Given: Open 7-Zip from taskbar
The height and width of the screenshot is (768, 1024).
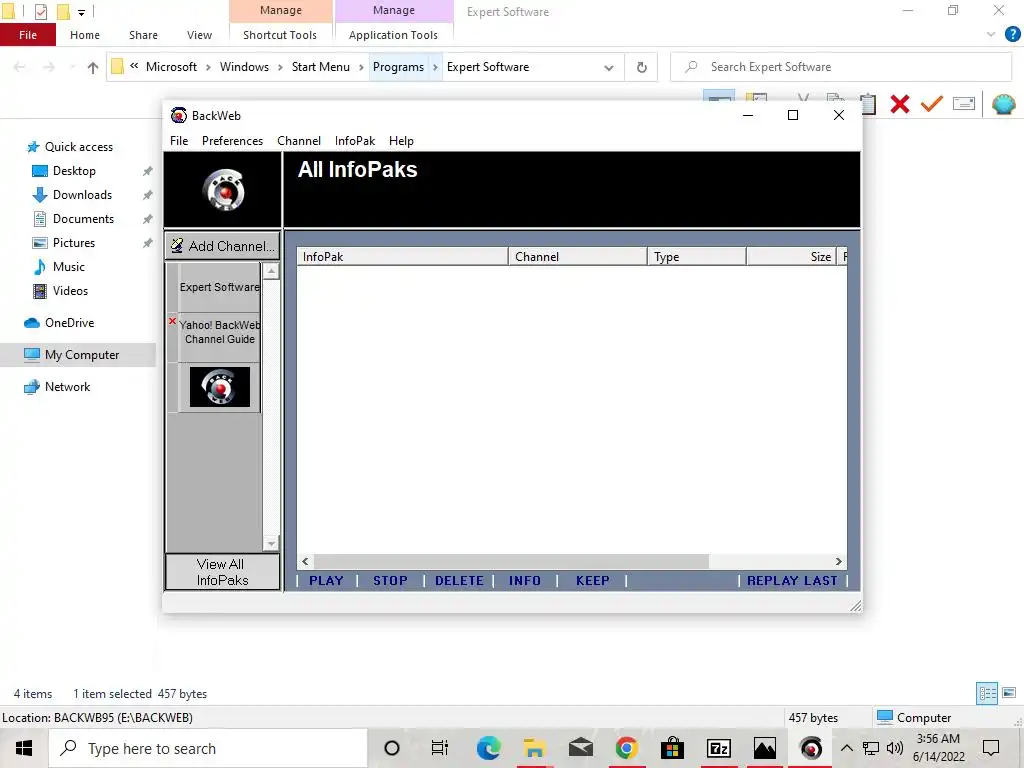Looking at the screenshot, I should [718, 748].
